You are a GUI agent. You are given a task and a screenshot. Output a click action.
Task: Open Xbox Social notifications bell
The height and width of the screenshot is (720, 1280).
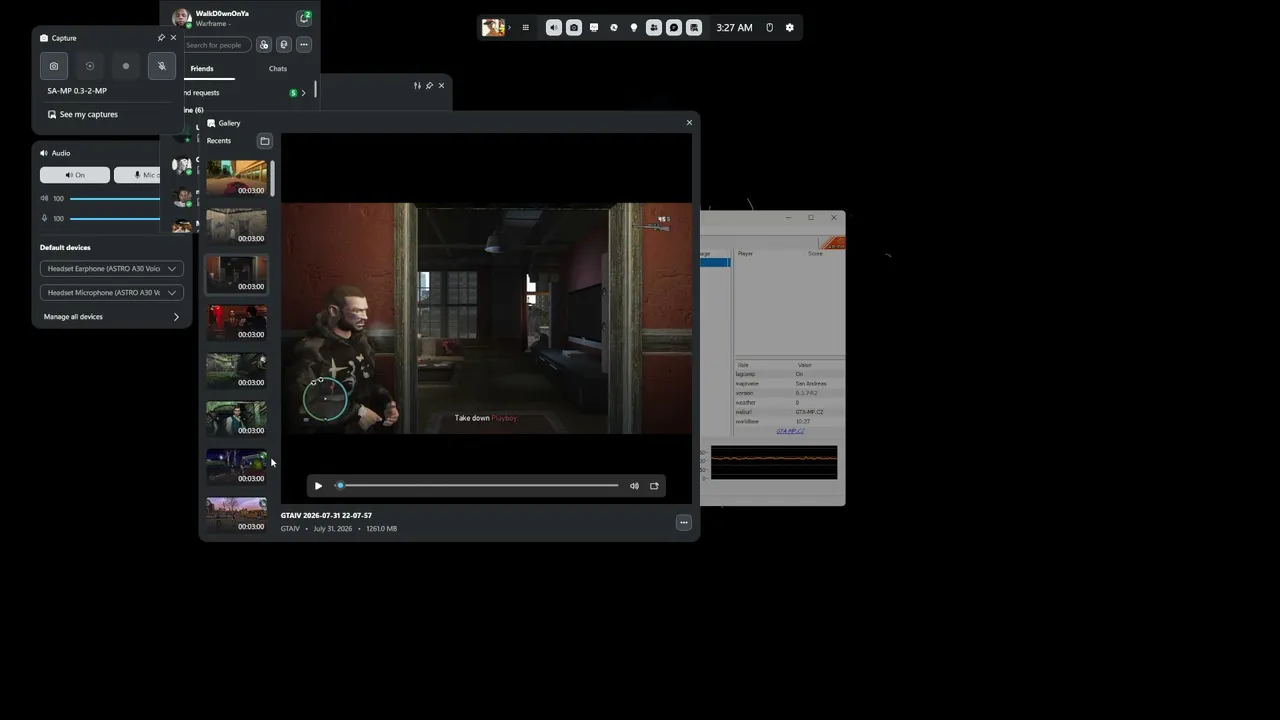pyautogui.click(x=304, y=18)
